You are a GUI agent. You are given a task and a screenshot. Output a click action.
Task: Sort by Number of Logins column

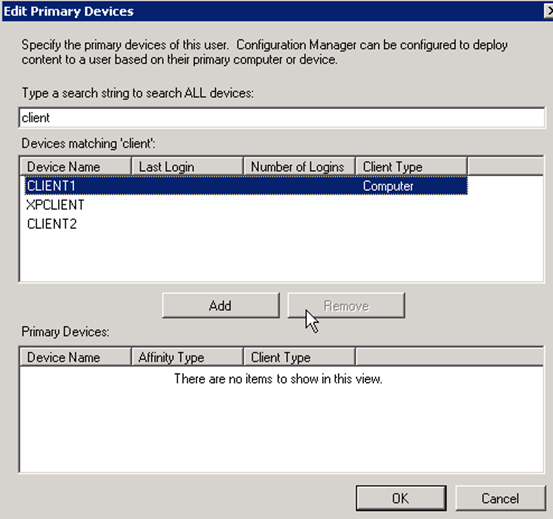299,166
